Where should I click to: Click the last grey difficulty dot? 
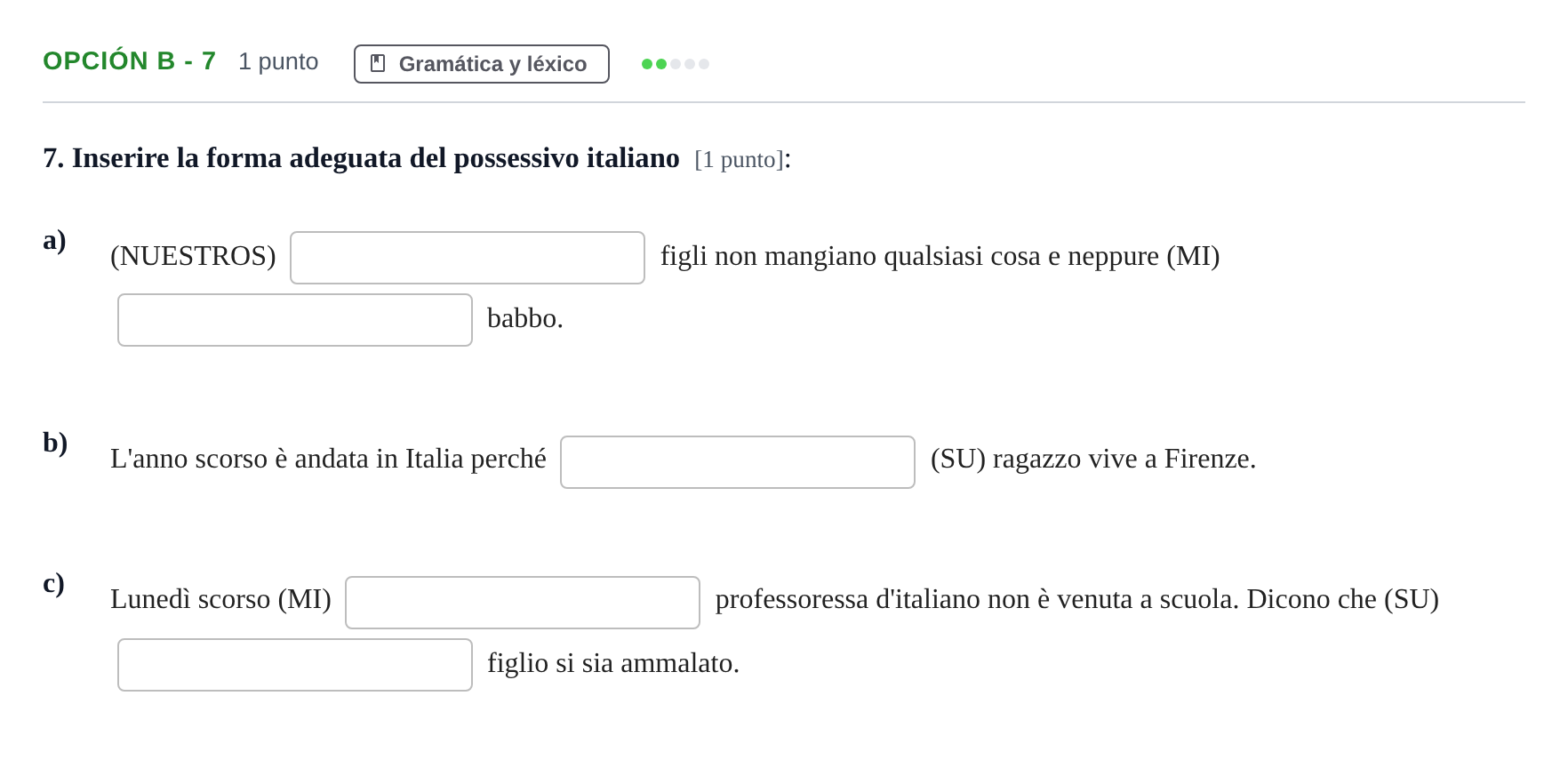pyautogui.click(x=704, y=64)
